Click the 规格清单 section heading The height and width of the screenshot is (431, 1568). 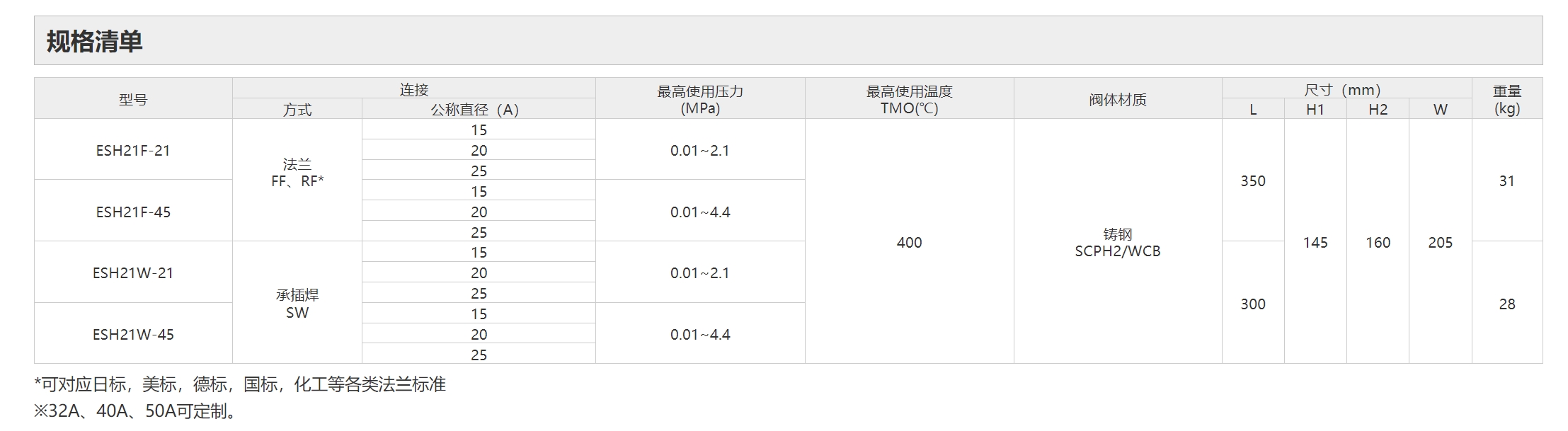[95, 42]
